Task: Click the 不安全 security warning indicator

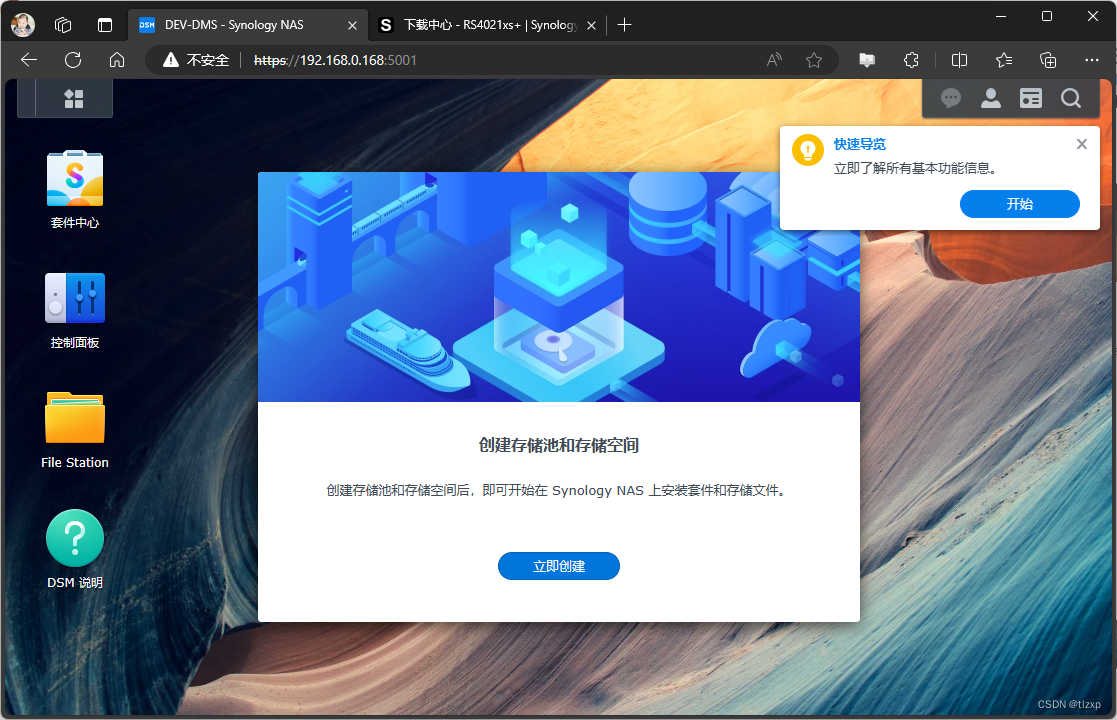Action: (196, 60)
